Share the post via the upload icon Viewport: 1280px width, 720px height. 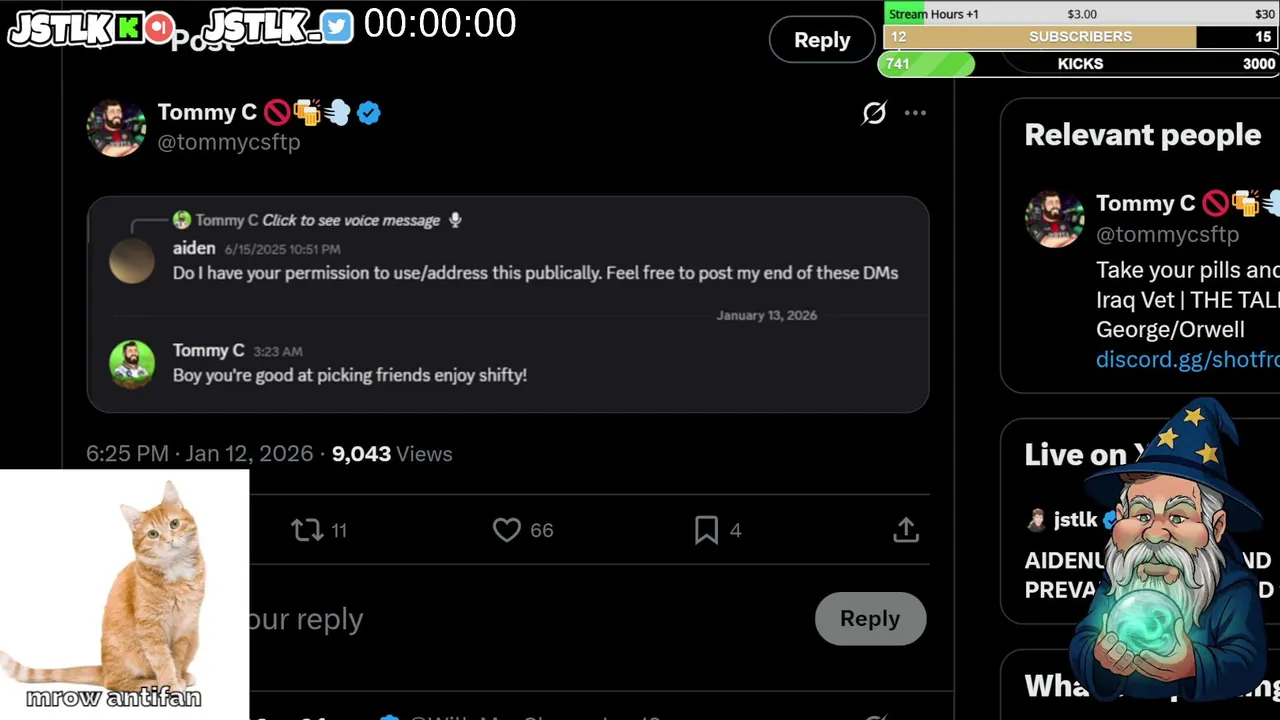pyautogui.click(x=906, y=530)
